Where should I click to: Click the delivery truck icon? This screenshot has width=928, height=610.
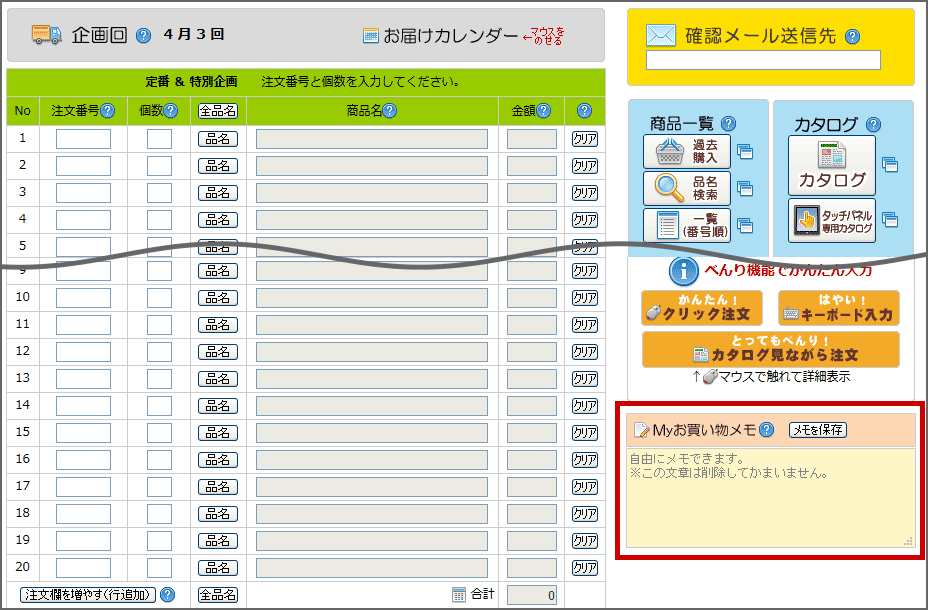click(x=47, y=35)
